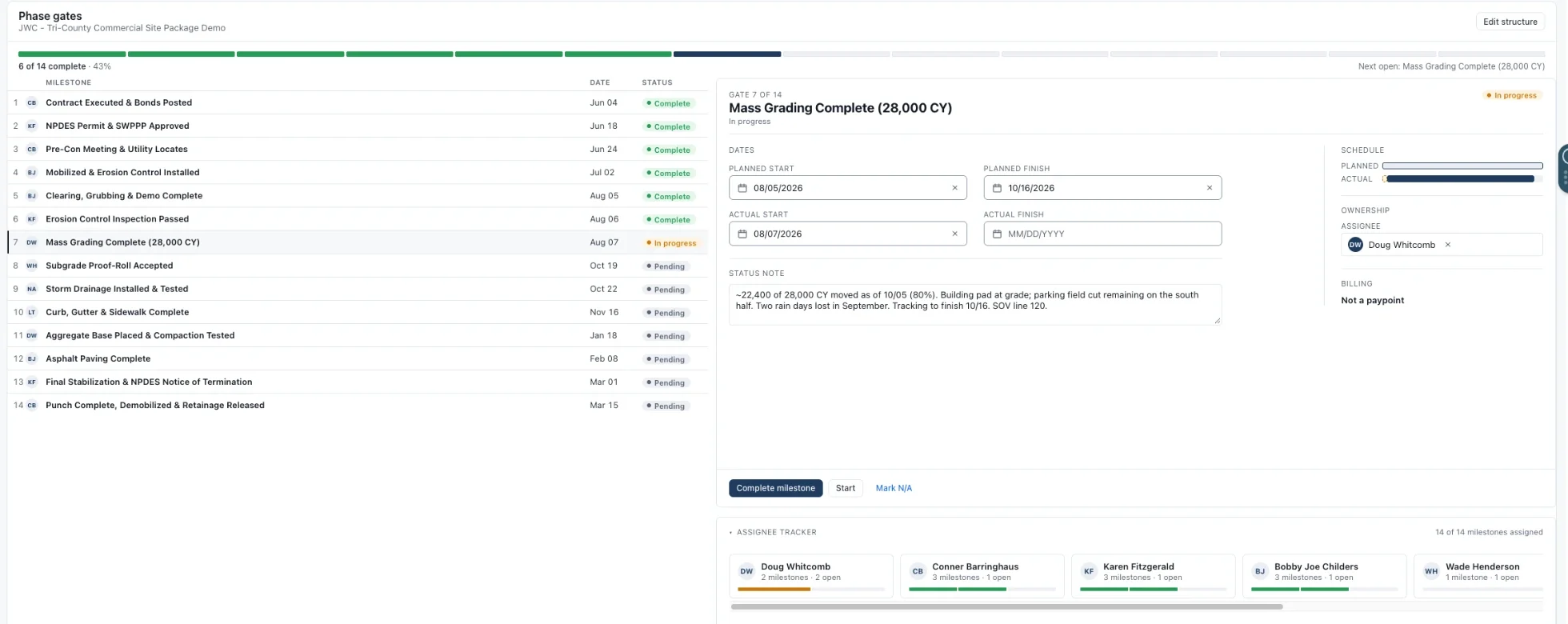Select NPDES Permit & SWPPP Approved milestone
Image resolution: width=1568 pixels, height=624 pixels.
pos(358,126)
